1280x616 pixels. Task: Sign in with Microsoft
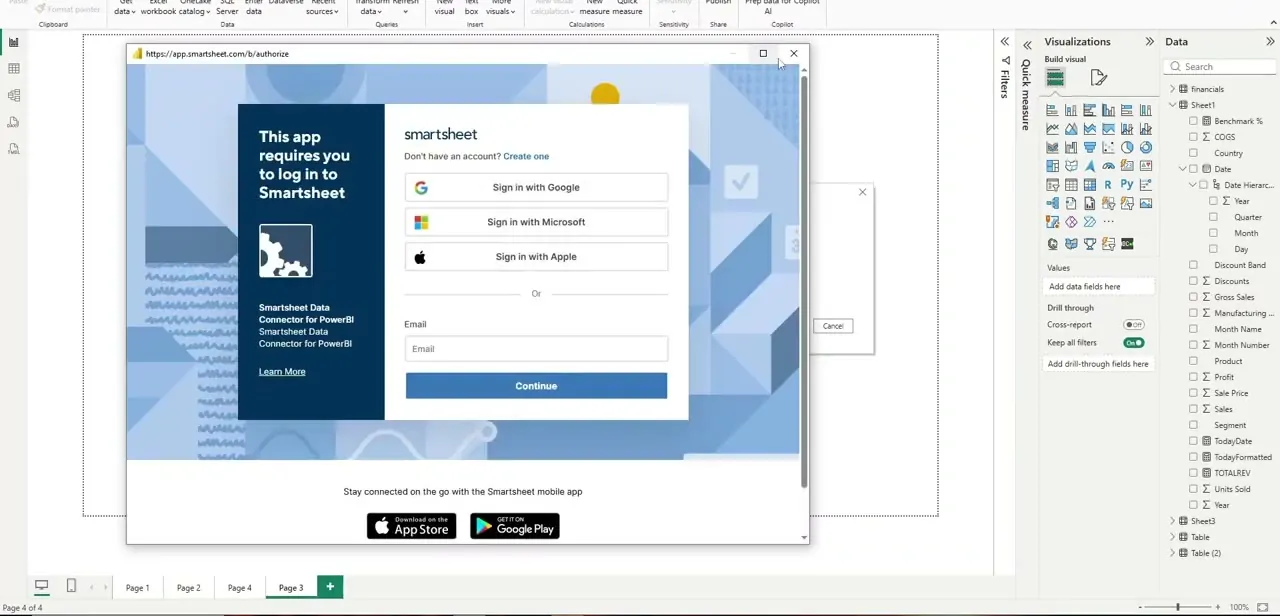536,222
